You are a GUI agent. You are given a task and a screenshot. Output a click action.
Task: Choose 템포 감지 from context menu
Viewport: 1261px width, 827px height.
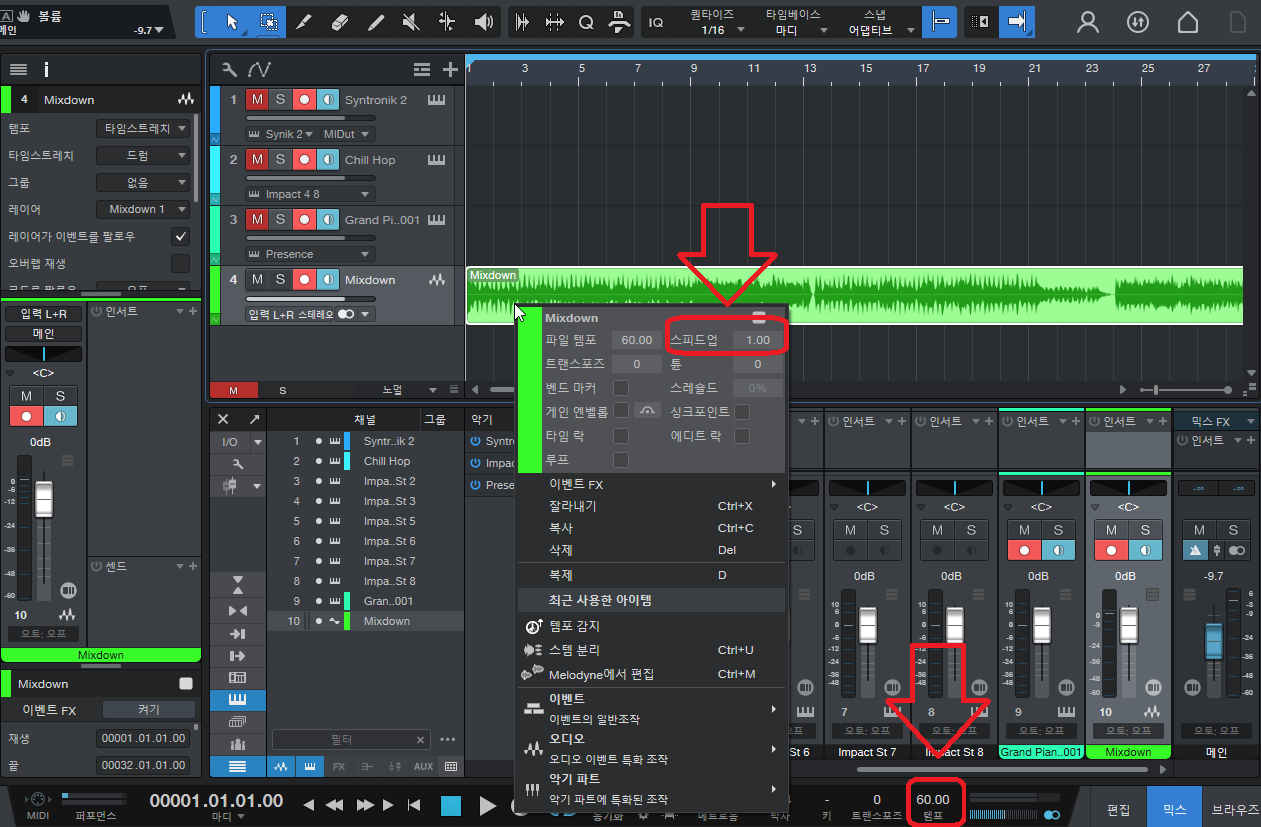(574, 626)
